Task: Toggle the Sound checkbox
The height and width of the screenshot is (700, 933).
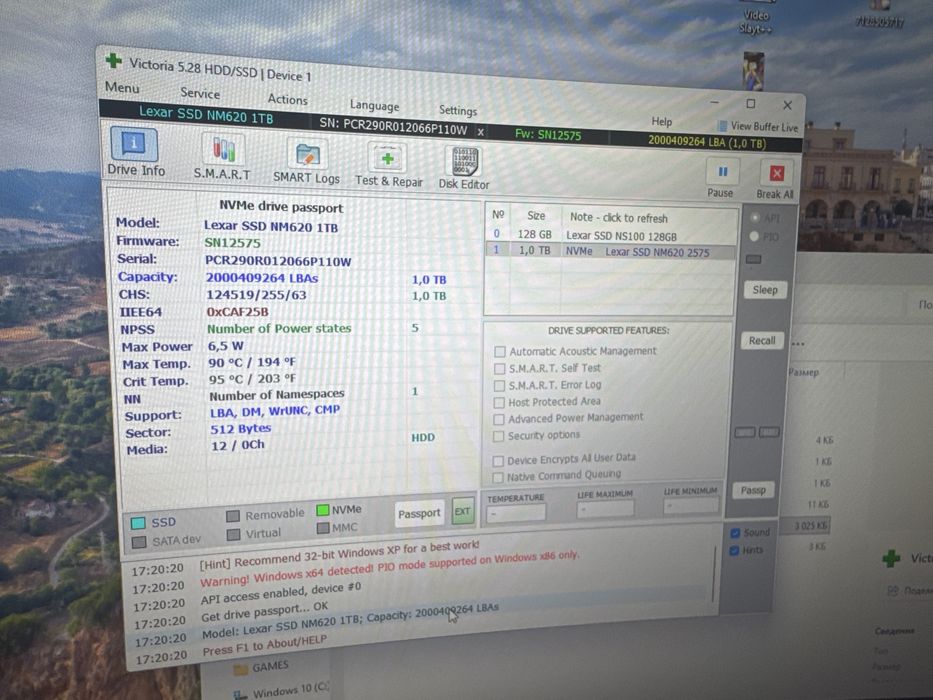Action: pos(735,533)
